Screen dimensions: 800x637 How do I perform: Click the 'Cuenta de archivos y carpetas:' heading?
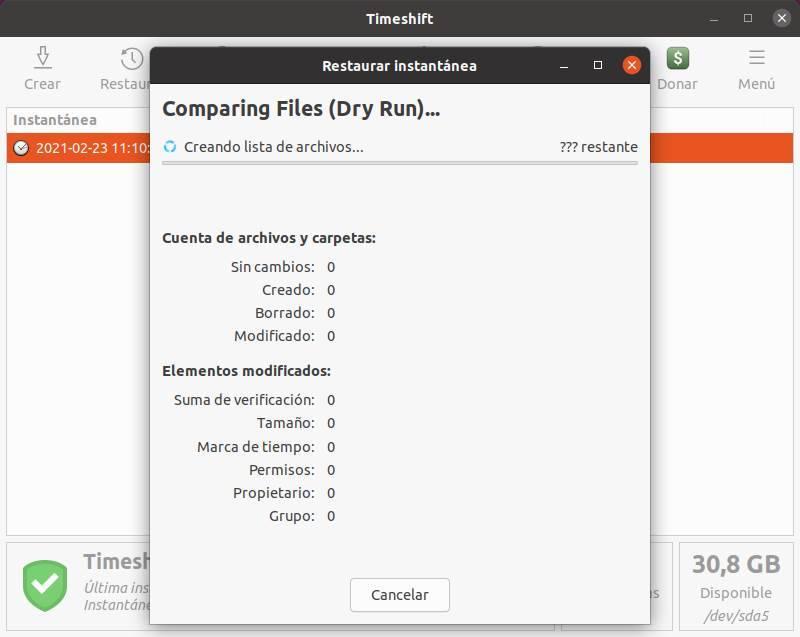269,238
